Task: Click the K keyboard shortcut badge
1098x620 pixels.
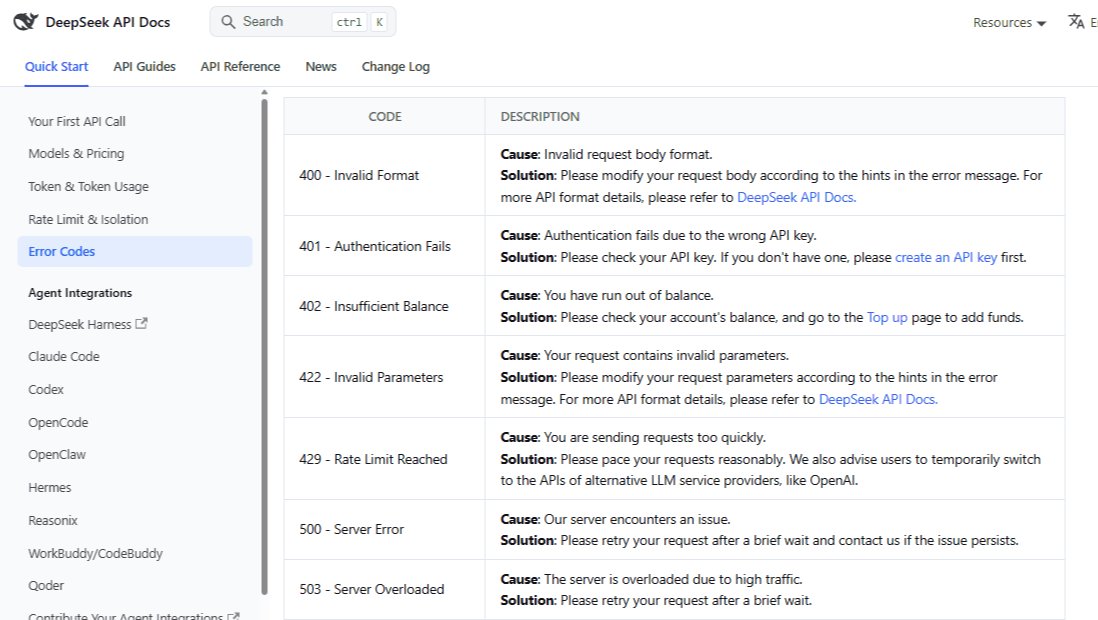Action: click(x=379, y=22)
